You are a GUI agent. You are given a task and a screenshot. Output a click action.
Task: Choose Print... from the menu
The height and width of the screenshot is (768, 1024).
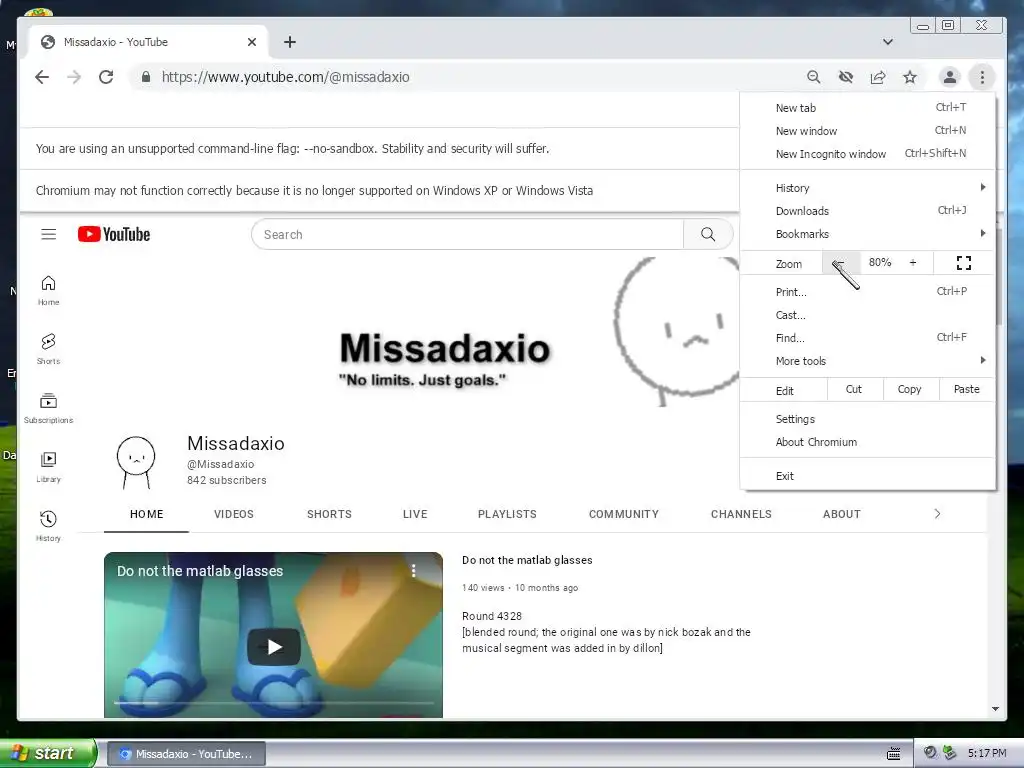click(868, 292)
